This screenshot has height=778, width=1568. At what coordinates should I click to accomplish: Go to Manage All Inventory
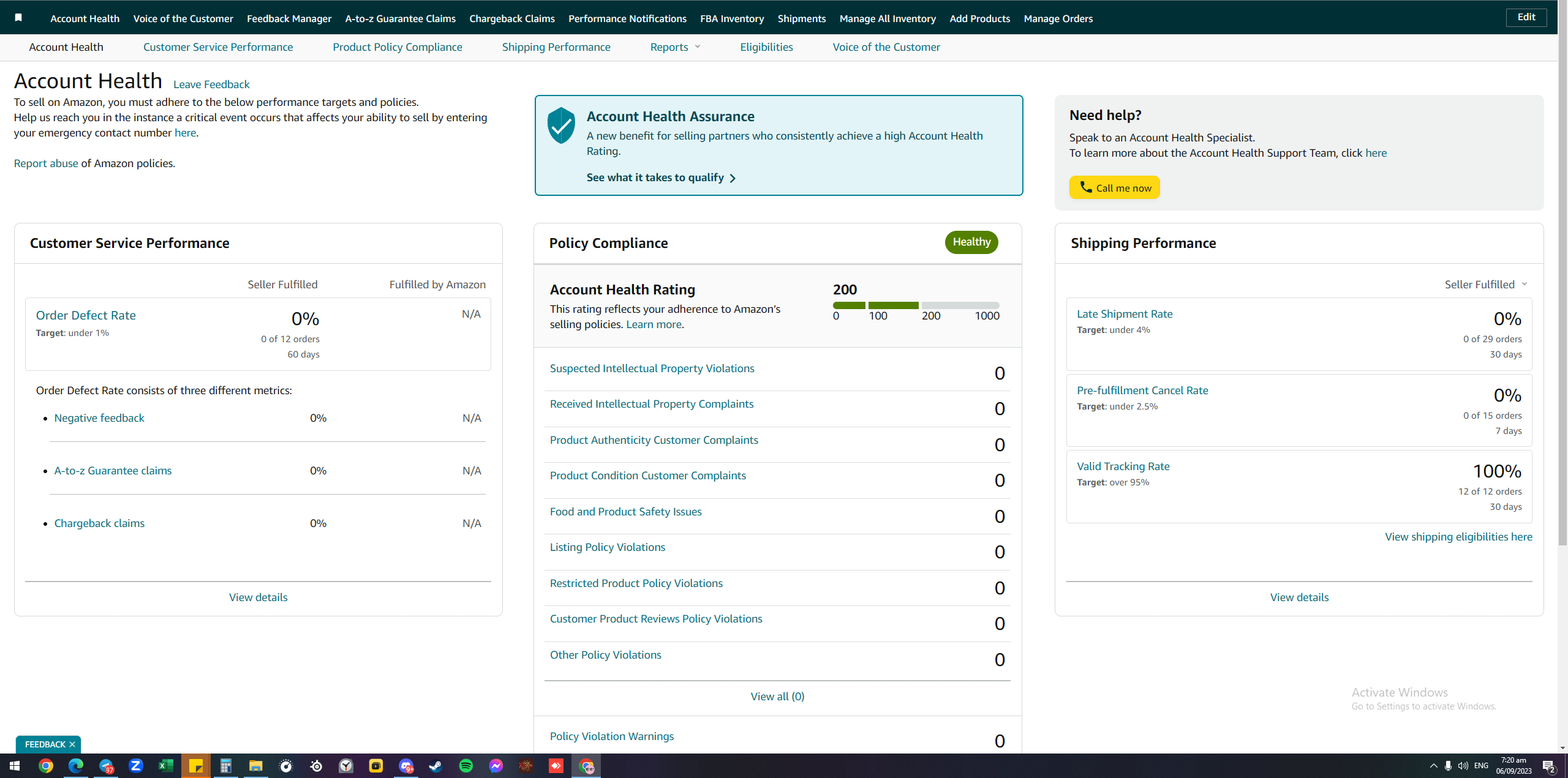888,18
